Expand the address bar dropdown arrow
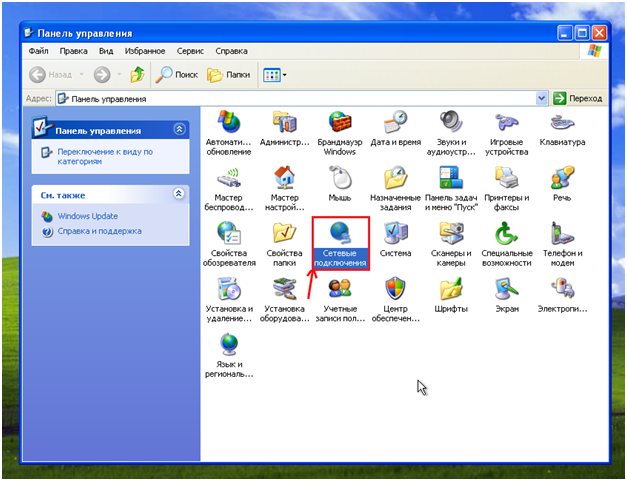Image resolution: width=627 pixels, height=481 pixels. [x=541, y=98]
